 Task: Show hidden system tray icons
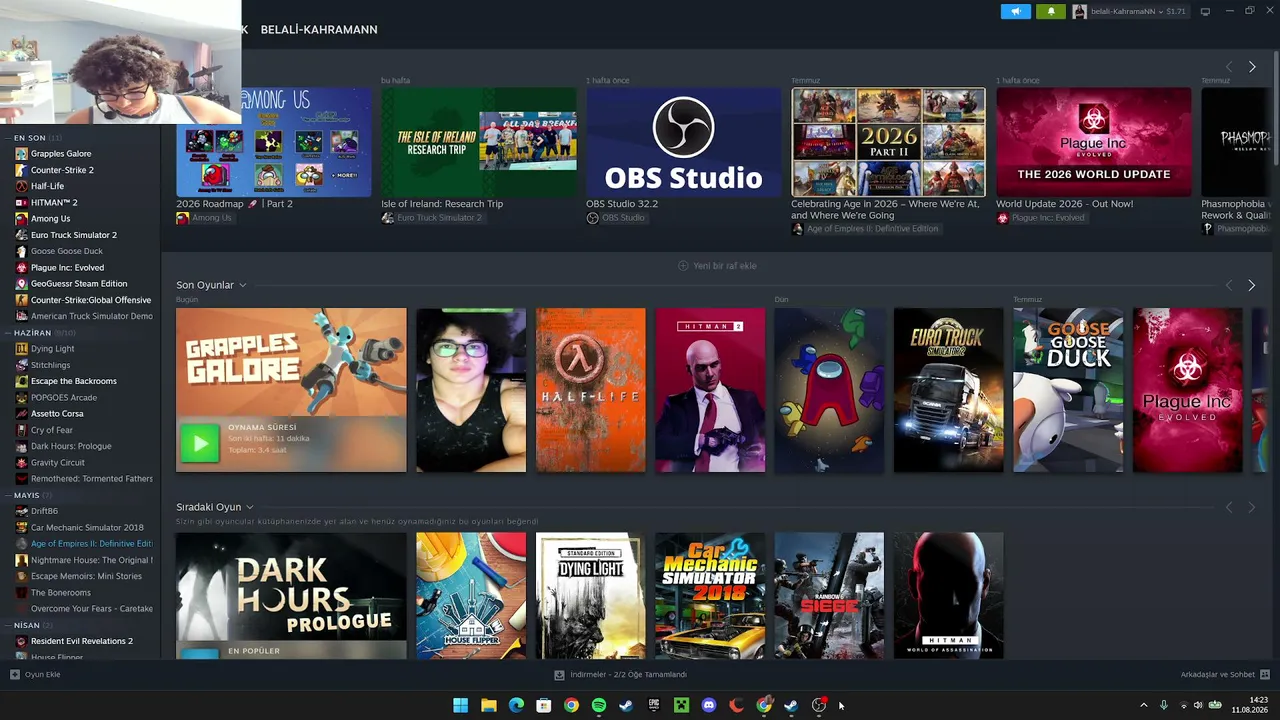[1144, 706]
